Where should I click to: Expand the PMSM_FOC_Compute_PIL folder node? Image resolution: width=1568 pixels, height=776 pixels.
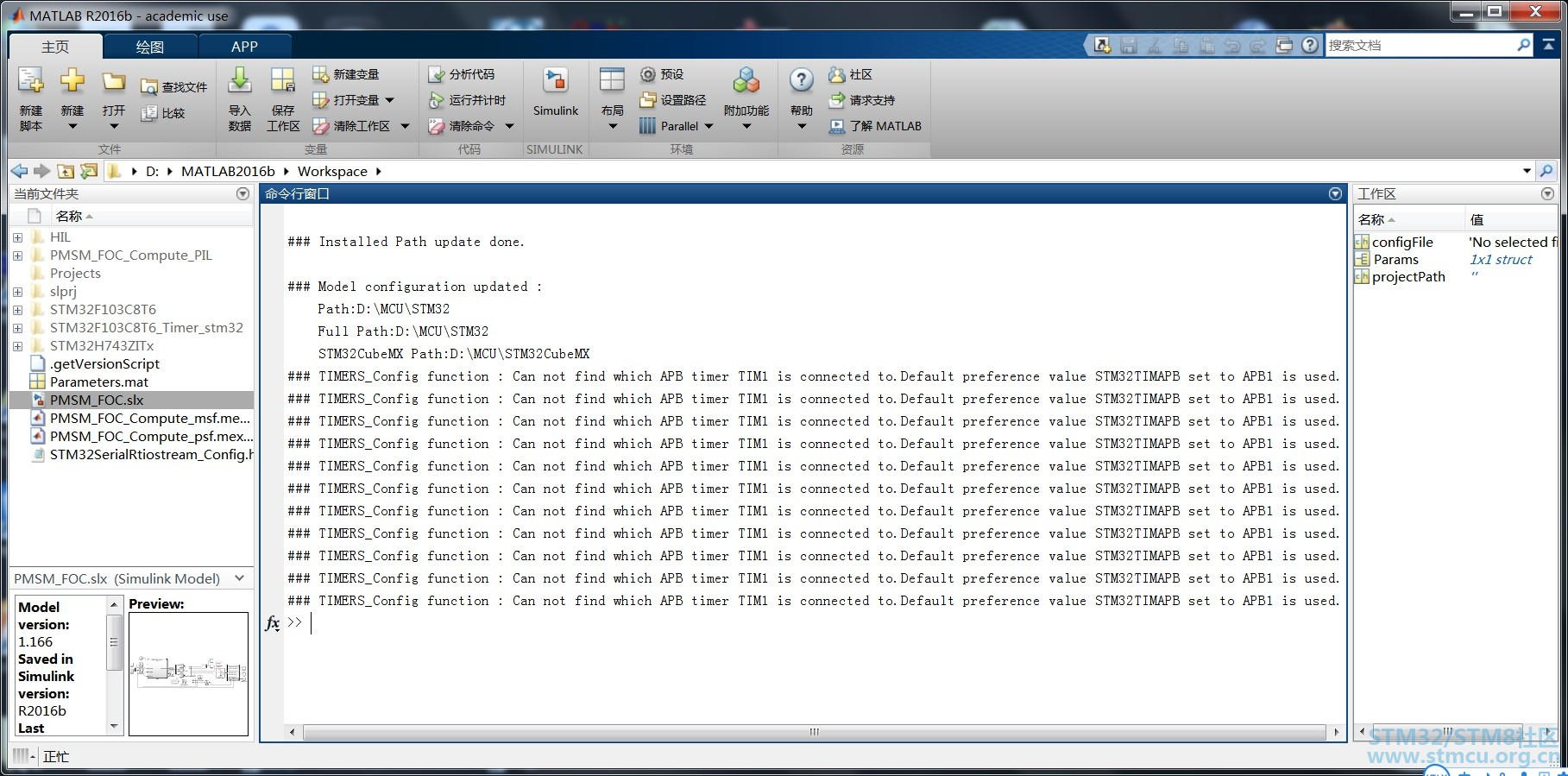[x=17, y=256]
